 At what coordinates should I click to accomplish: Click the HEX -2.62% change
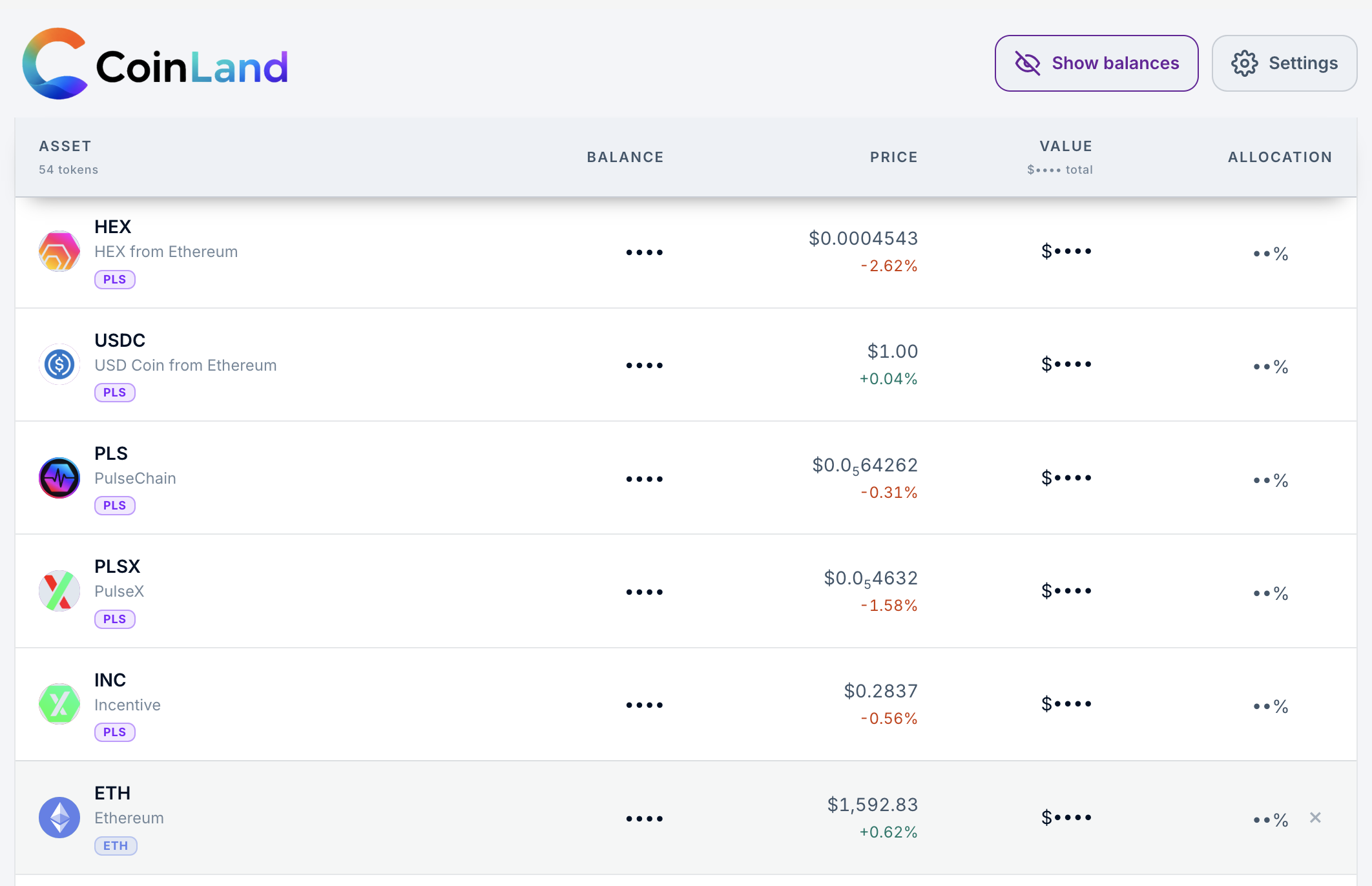pyautogui.click(x=889, y=266)
